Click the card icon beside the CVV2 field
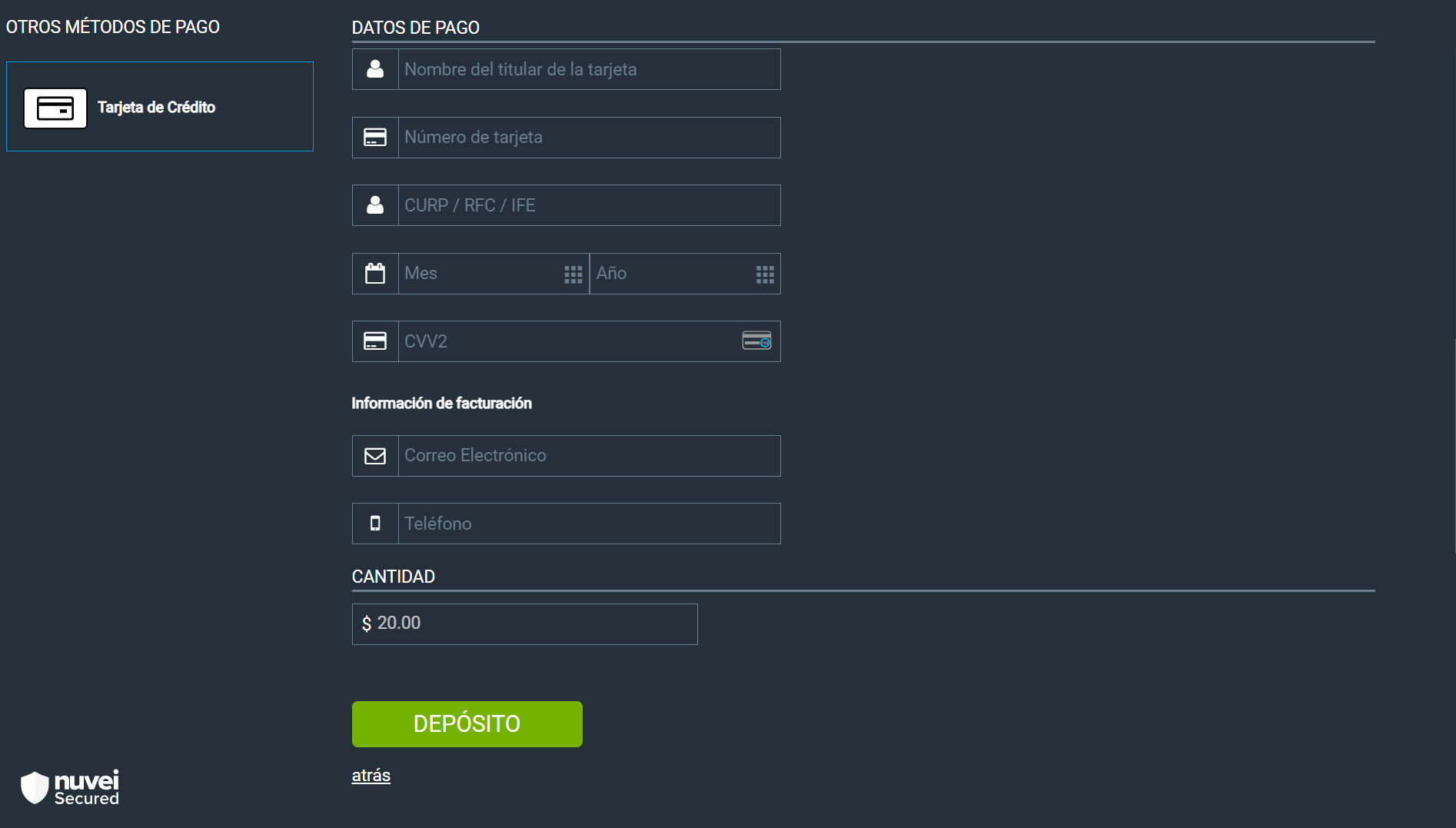Viewport: 1456px width, 828px height. (375, 341)
